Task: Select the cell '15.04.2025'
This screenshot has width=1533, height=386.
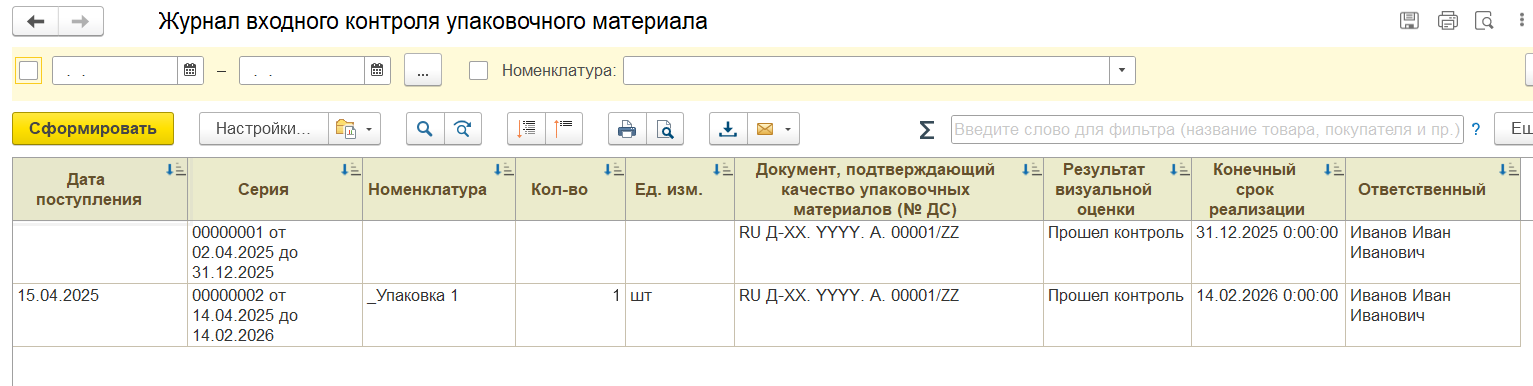Action: pos(100,315)
